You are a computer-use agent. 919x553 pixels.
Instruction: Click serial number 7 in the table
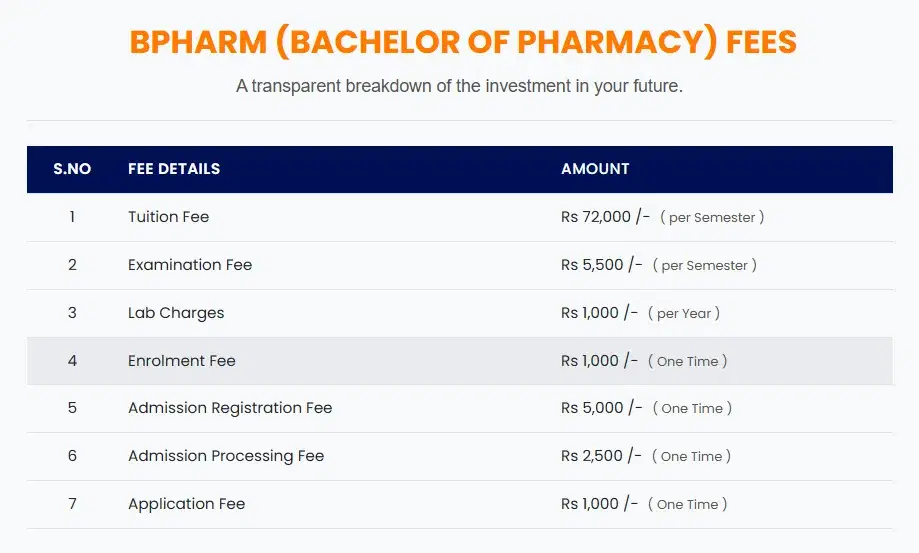pyautogui.click(x=72, y=504)
